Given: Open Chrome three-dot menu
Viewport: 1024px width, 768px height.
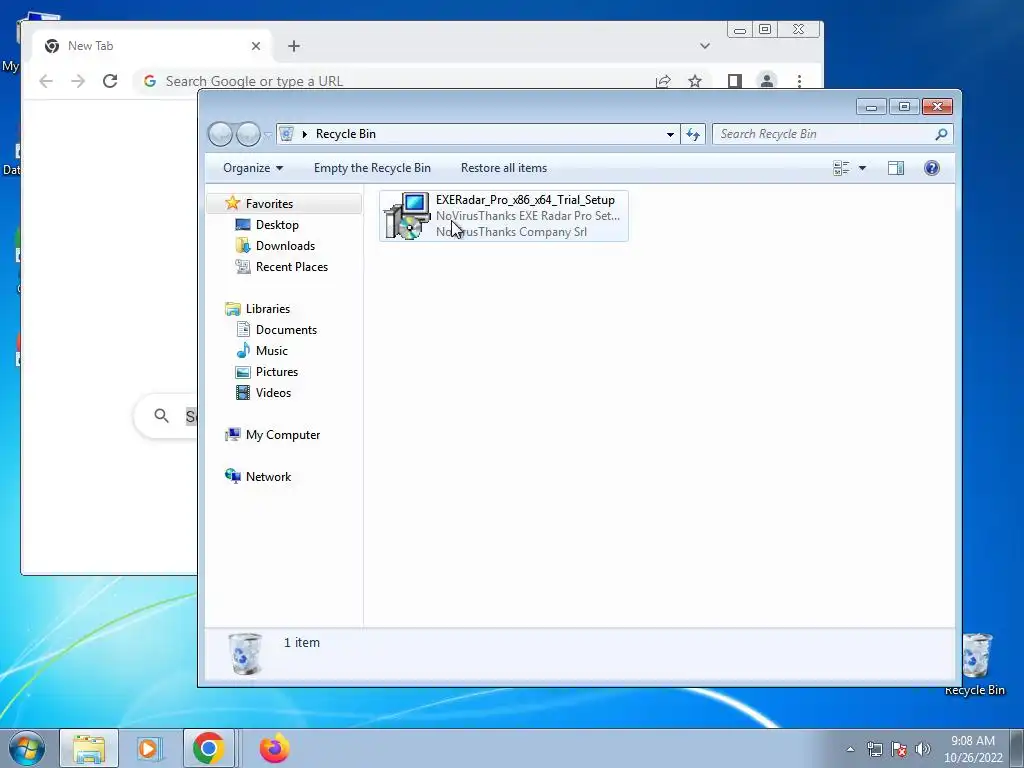Looking at the screenshot, I should coord(799,81).
